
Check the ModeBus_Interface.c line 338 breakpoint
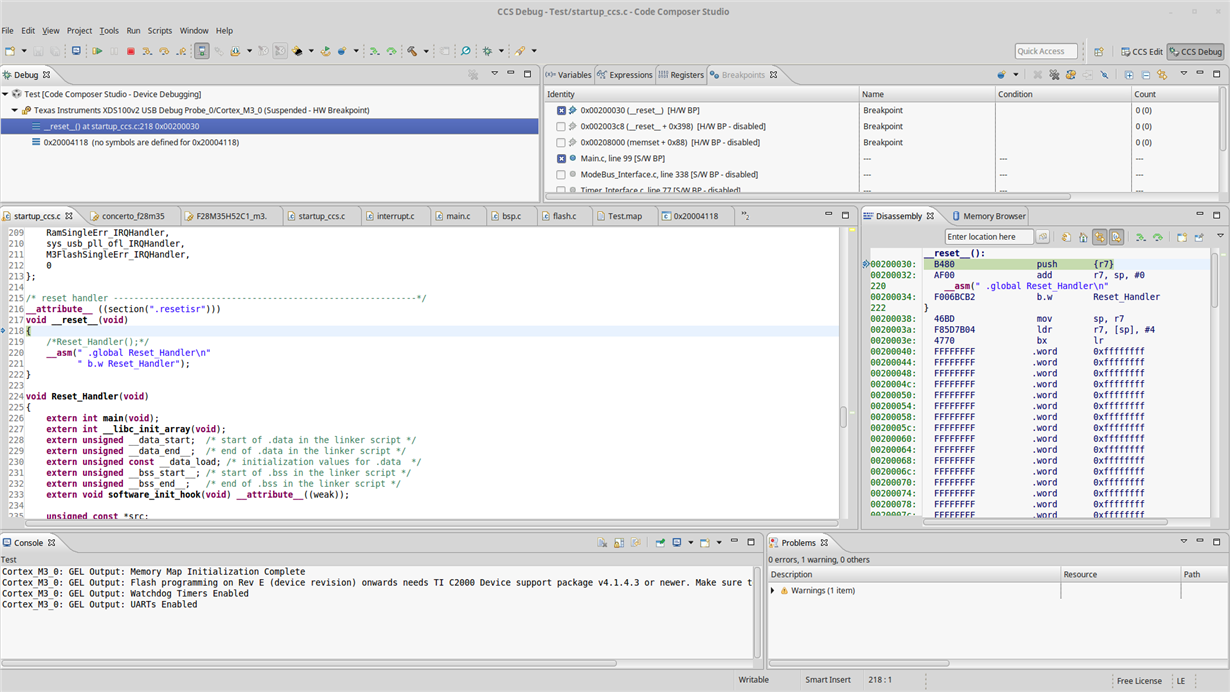(561, 174)
